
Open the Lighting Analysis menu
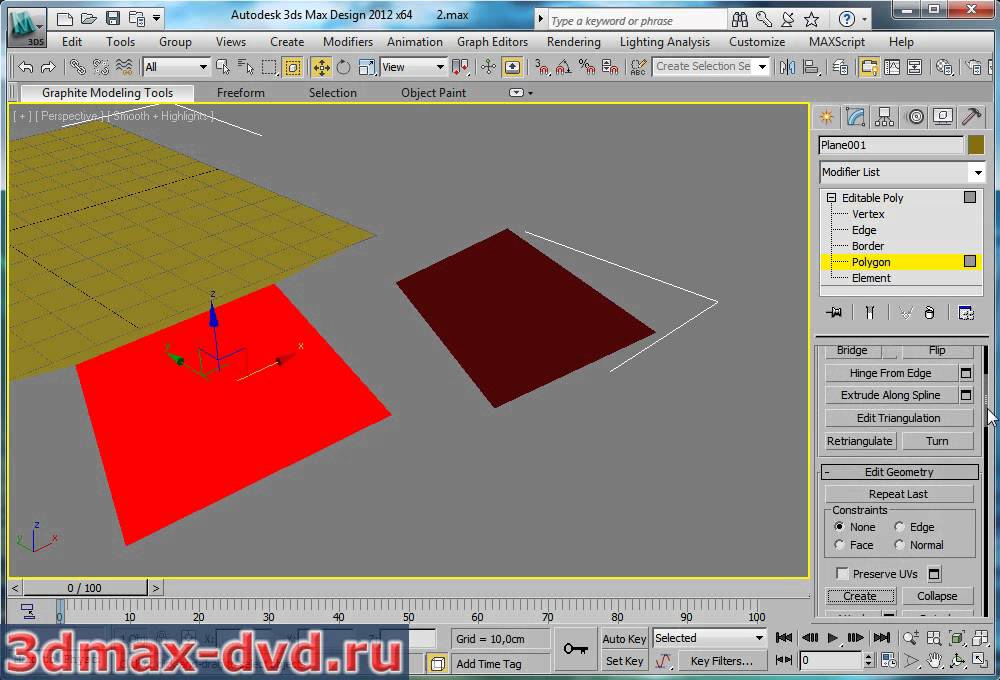coord(665,41)
